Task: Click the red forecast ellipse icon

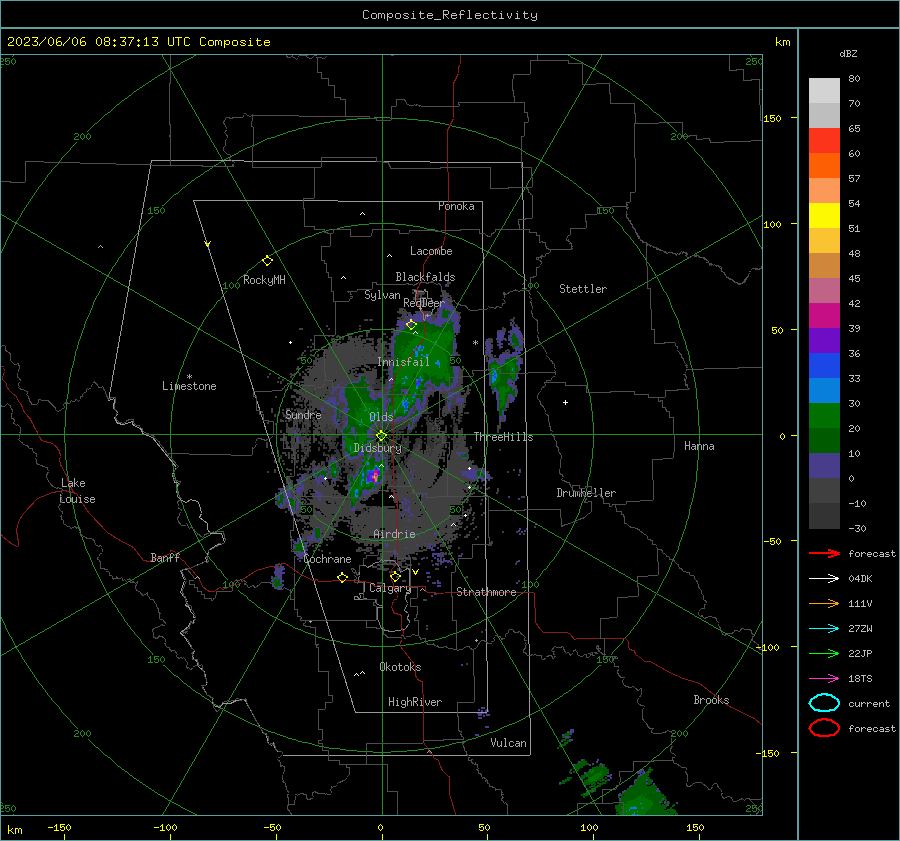Action: point(824,728)
